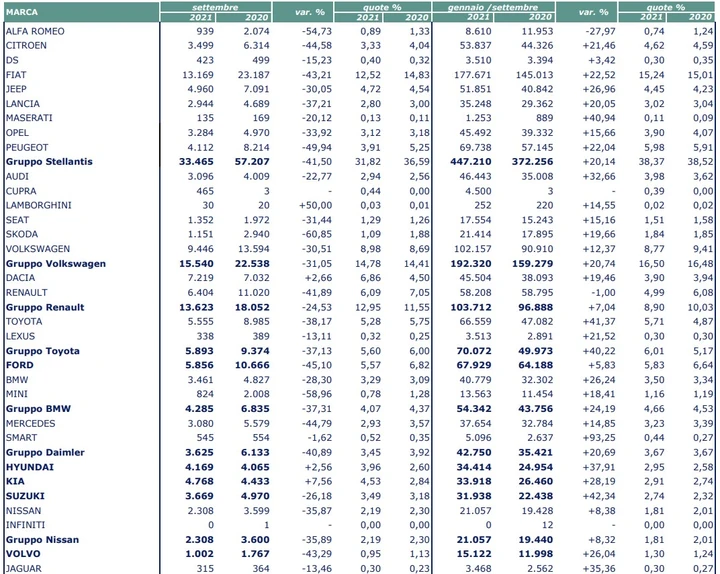Click the SEAT brand name
Viewport: 720px width, 574px height.
point(17,220)
